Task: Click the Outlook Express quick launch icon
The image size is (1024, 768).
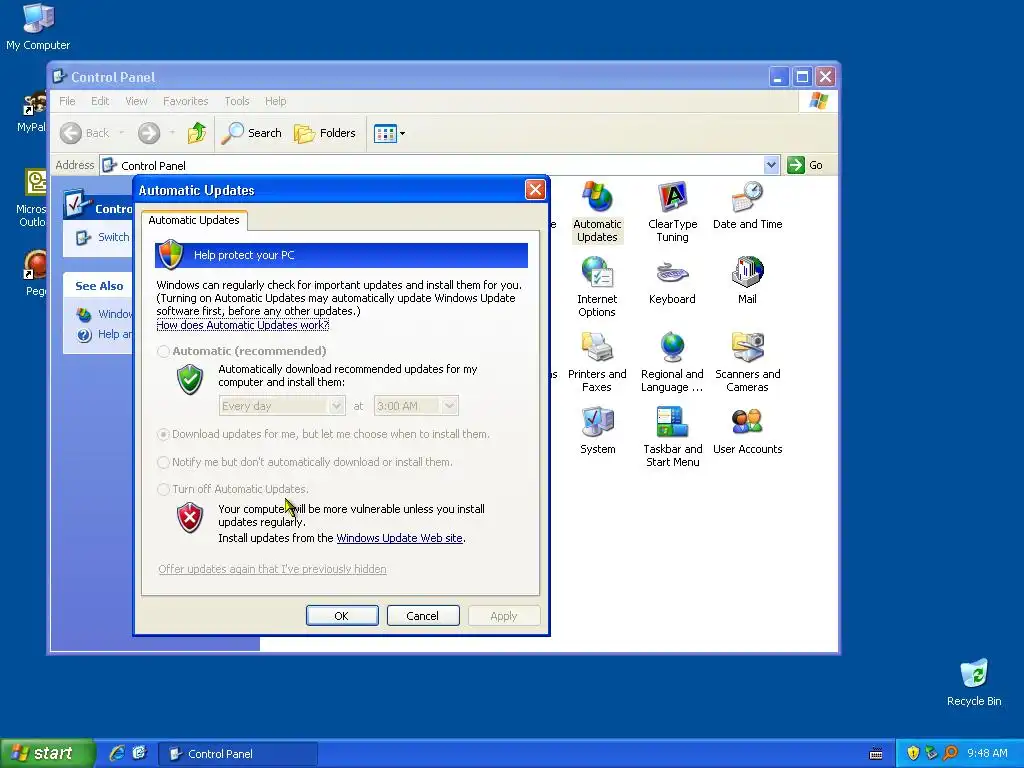Action: tap(140, 753)
